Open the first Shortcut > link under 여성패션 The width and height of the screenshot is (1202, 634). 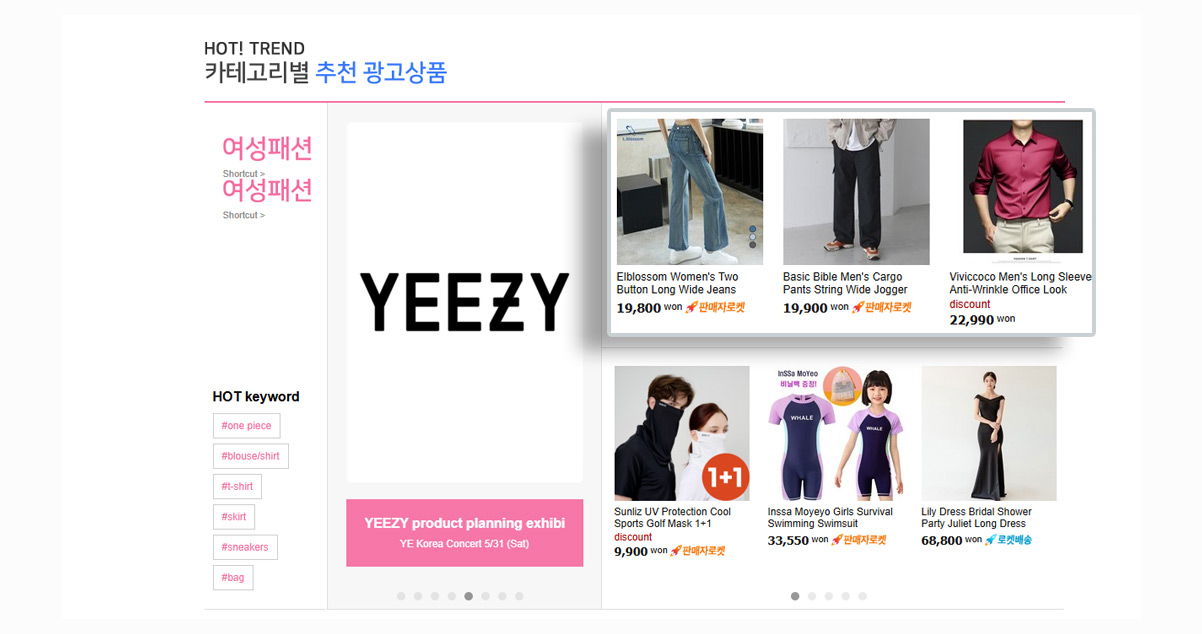[x=244, y=174]
